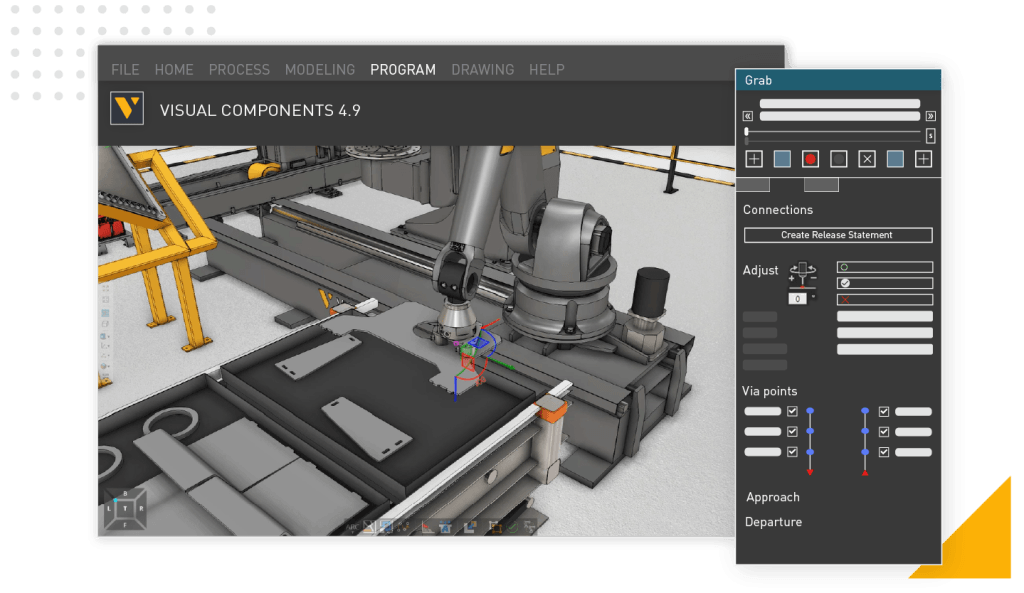Click the leftmost plus icon in Grab panel

click(x=754, y=159)
